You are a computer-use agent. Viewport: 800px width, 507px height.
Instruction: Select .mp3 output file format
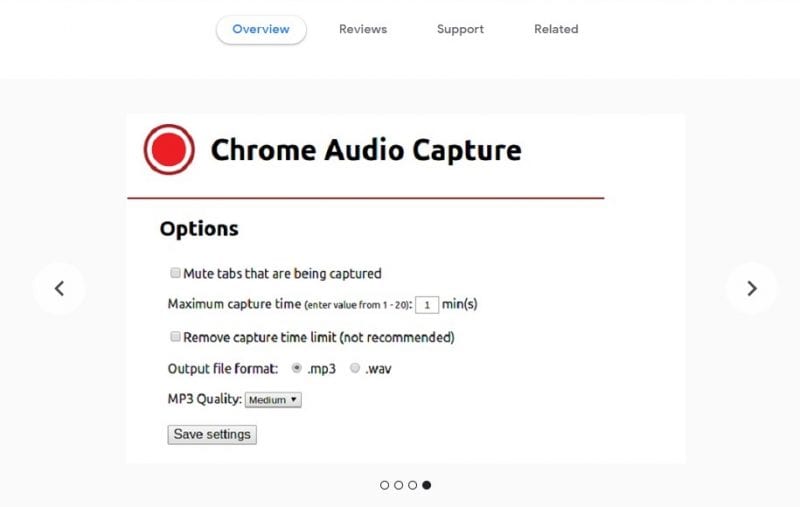296,368
